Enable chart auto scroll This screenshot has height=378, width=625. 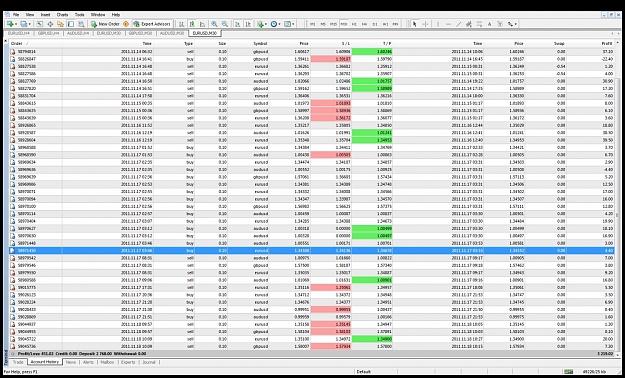(x=238, y=24)
